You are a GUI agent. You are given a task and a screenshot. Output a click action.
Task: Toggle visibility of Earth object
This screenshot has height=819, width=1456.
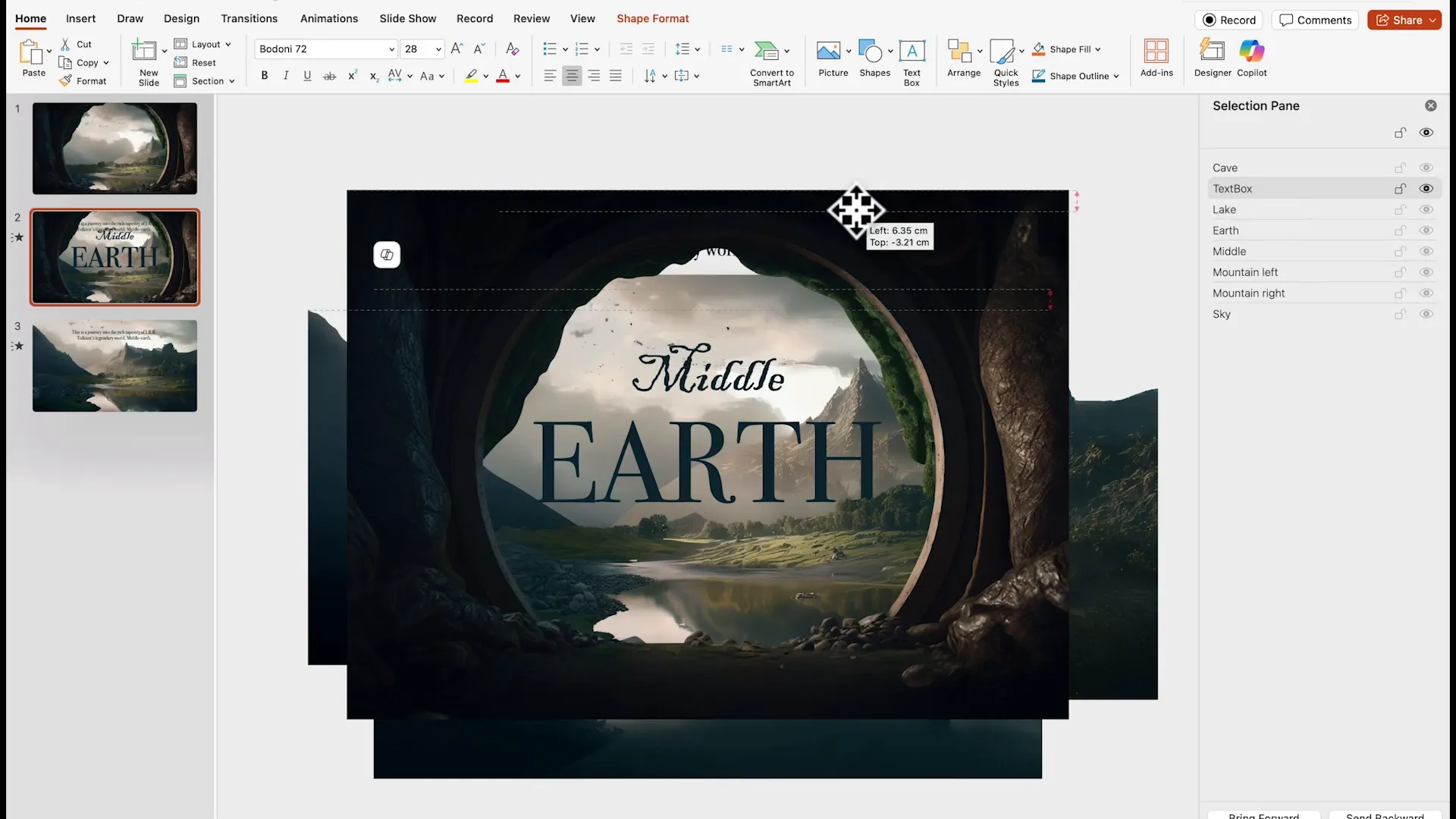pyautogui.click(x=1426, y=231)
